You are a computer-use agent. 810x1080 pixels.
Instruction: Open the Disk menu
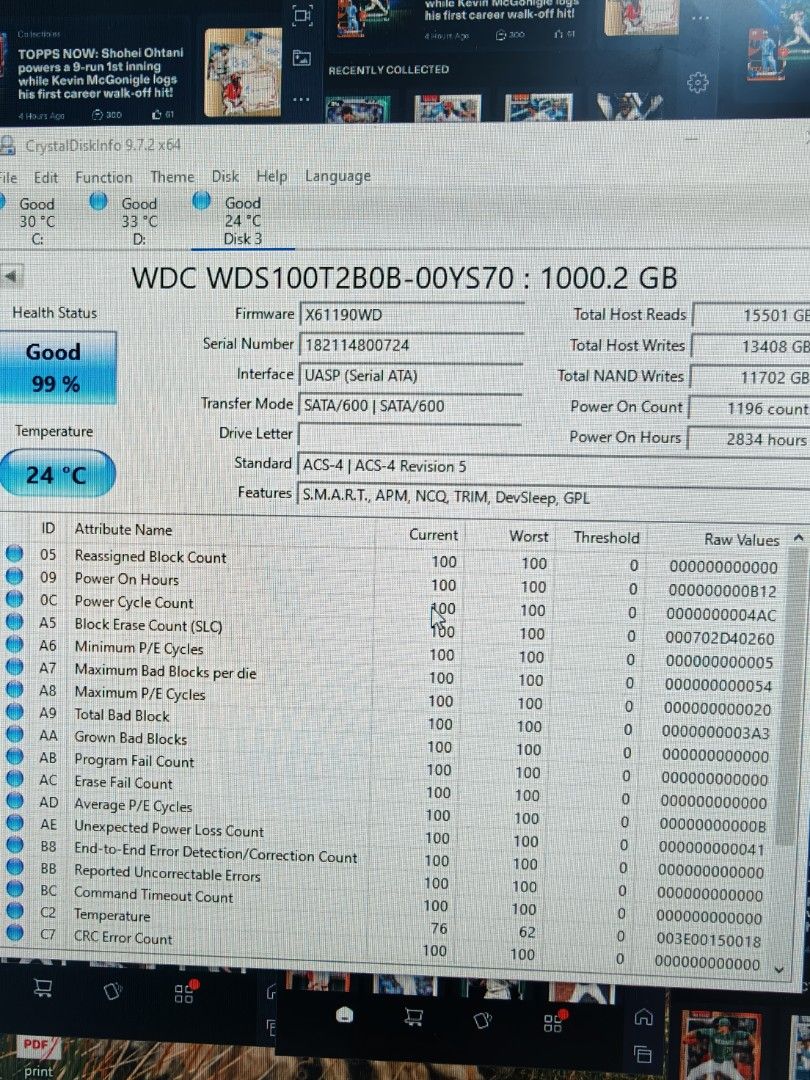pyautogui.click(x=225, y=176)
